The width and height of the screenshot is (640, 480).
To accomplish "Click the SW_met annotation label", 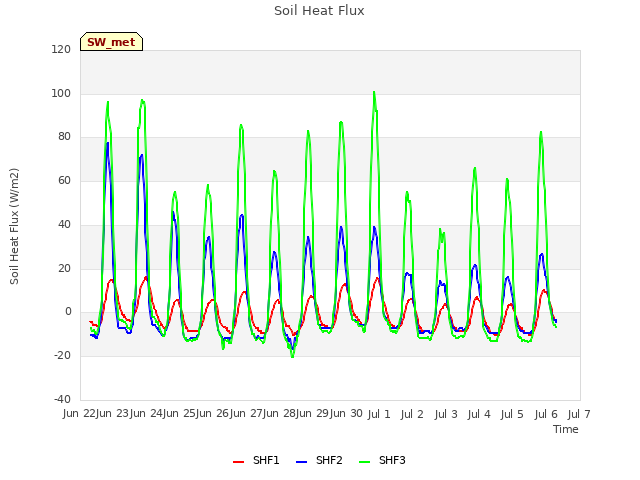I will [x=111, y=42].
